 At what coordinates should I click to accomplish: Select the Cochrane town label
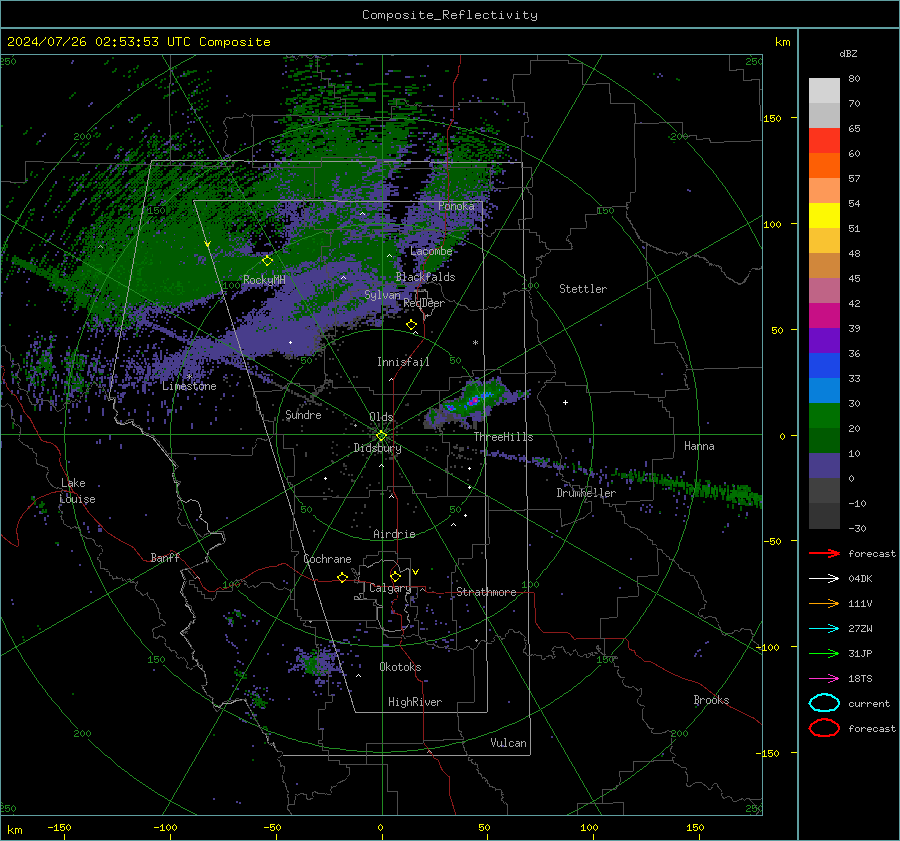tap(327, 559)
